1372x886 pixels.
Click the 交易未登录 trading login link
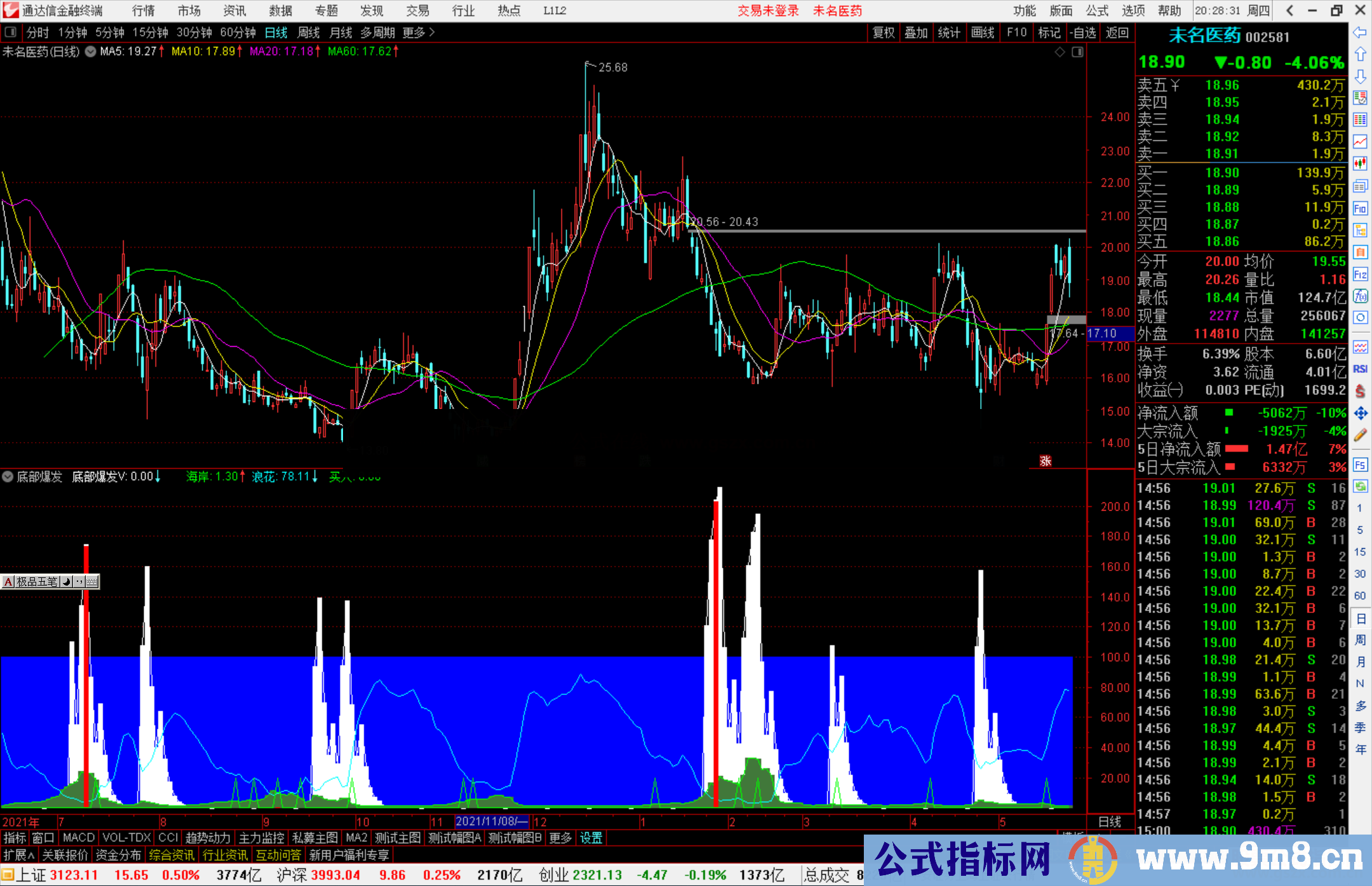click(x=768, y=11)
